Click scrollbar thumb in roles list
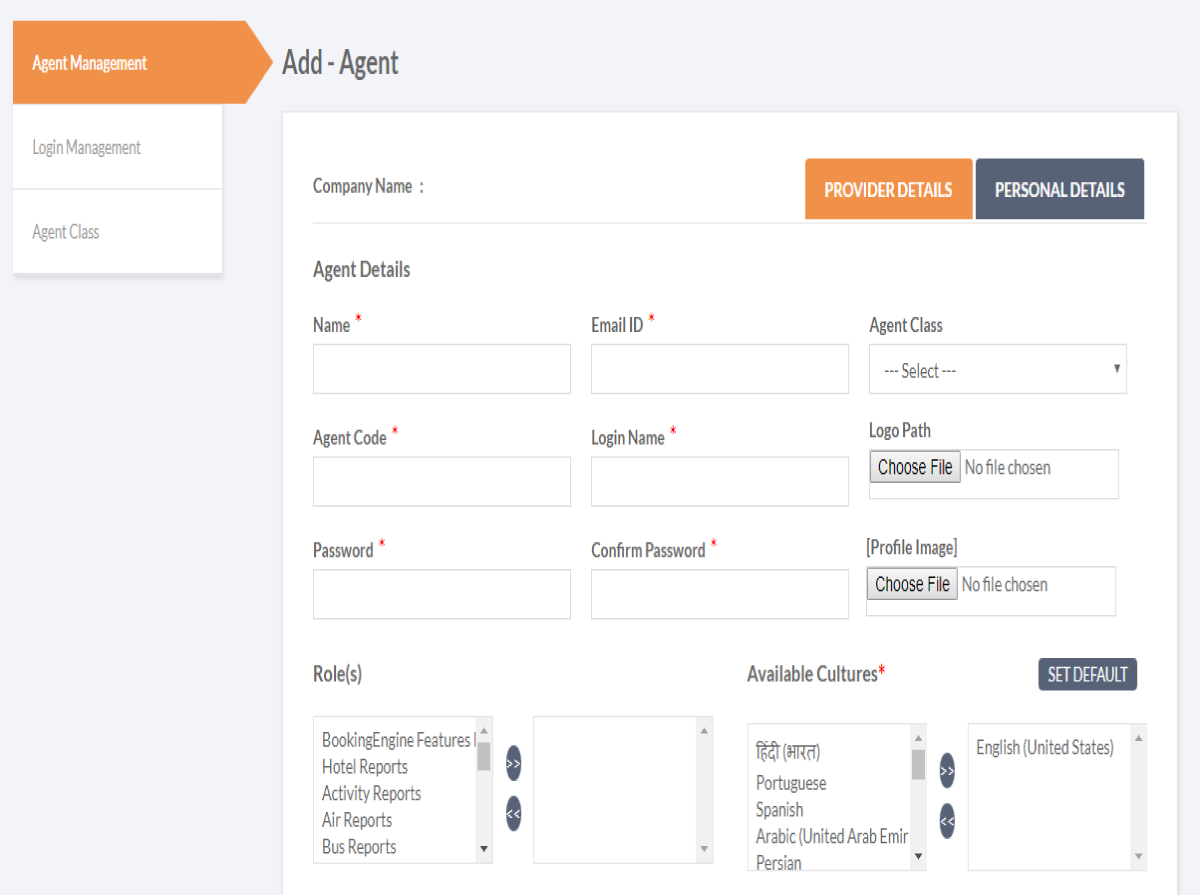The height and width of the screenshot is (895, 1200). [x=484, y=756]
